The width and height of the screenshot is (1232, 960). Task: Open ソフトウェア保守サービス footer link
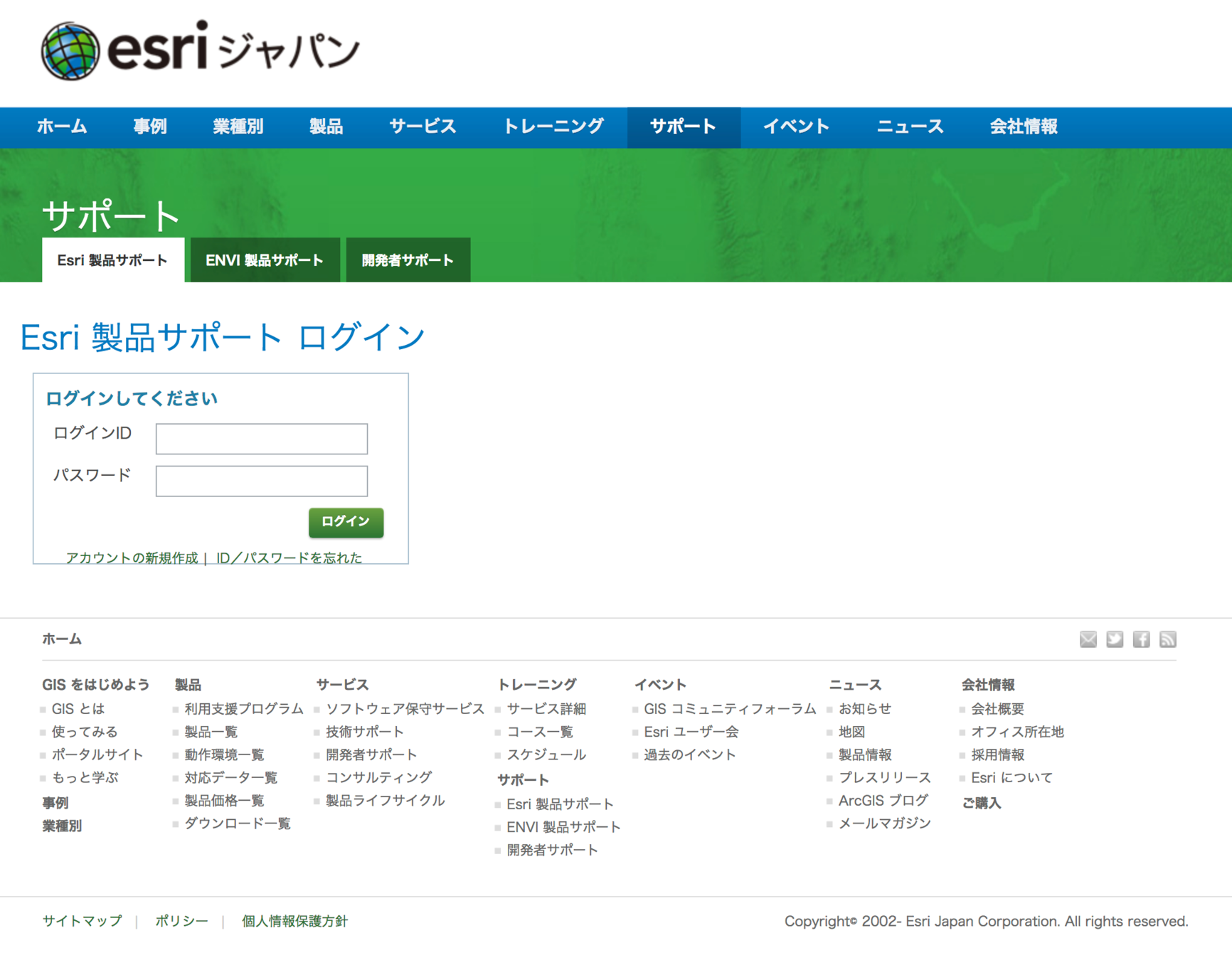click(x=405, y=709)
